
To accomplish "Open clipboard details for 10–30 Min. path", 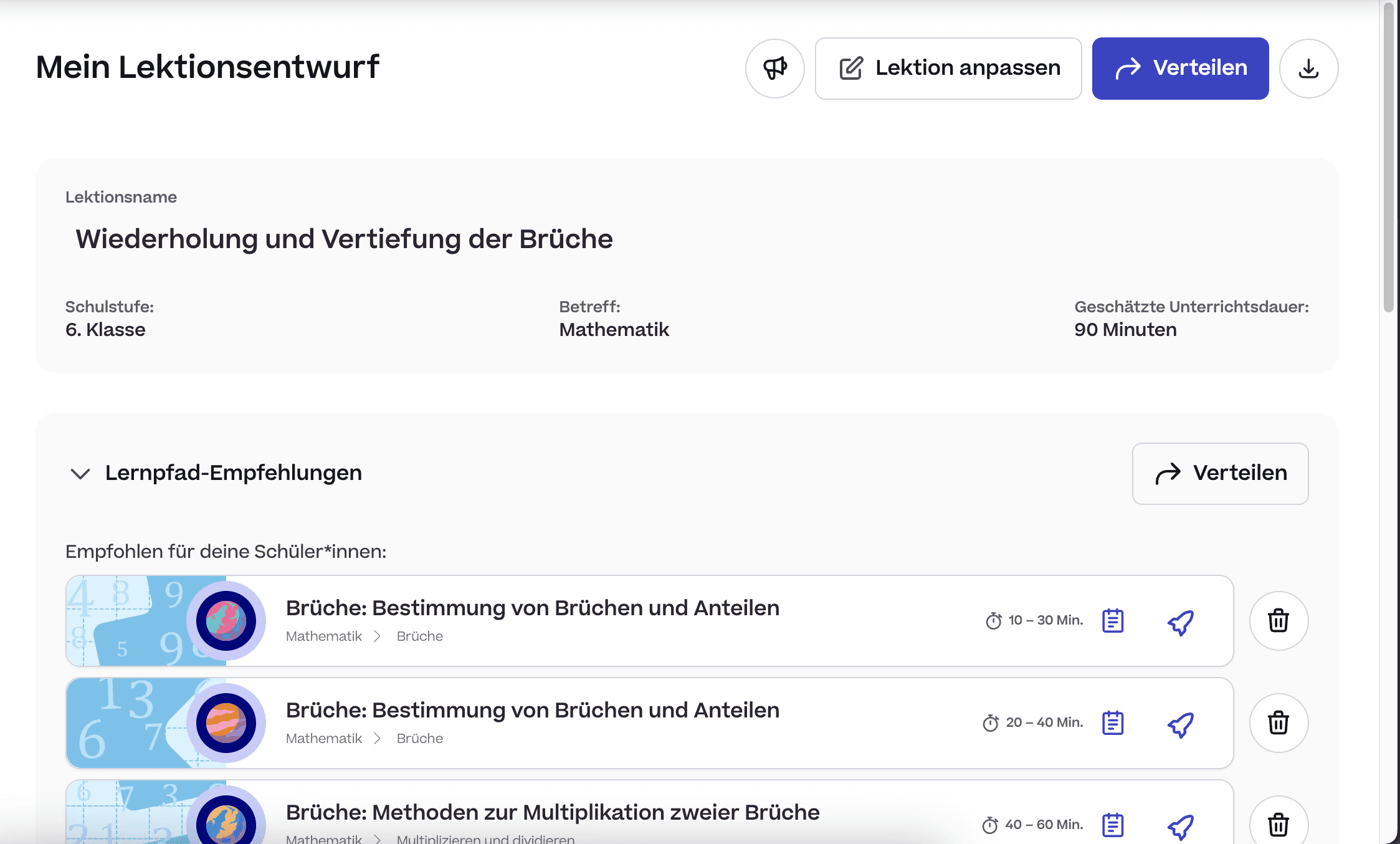I will [1113, 621].
